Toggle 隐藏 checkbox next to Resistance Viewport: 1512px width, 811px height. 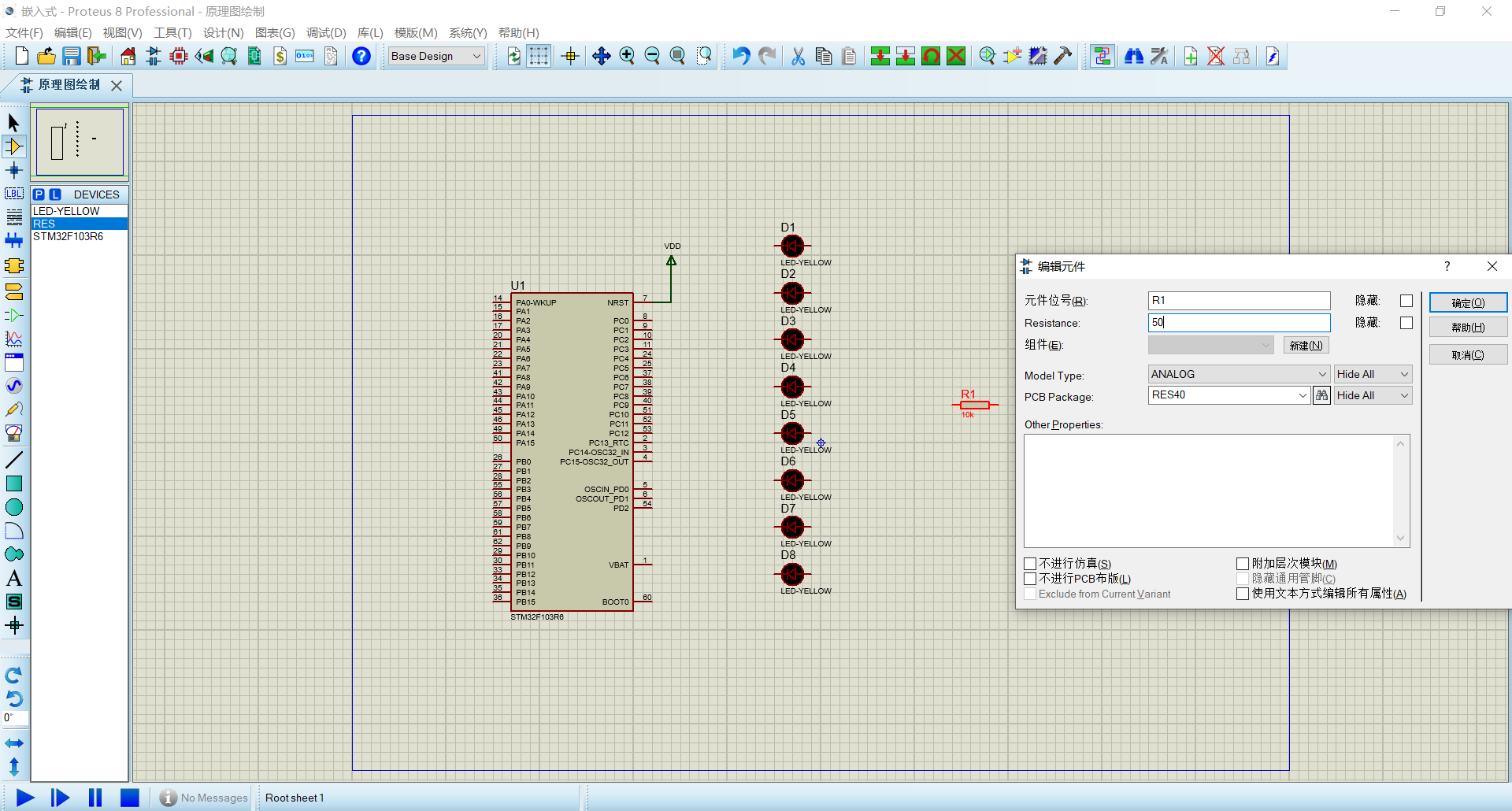1406,323
